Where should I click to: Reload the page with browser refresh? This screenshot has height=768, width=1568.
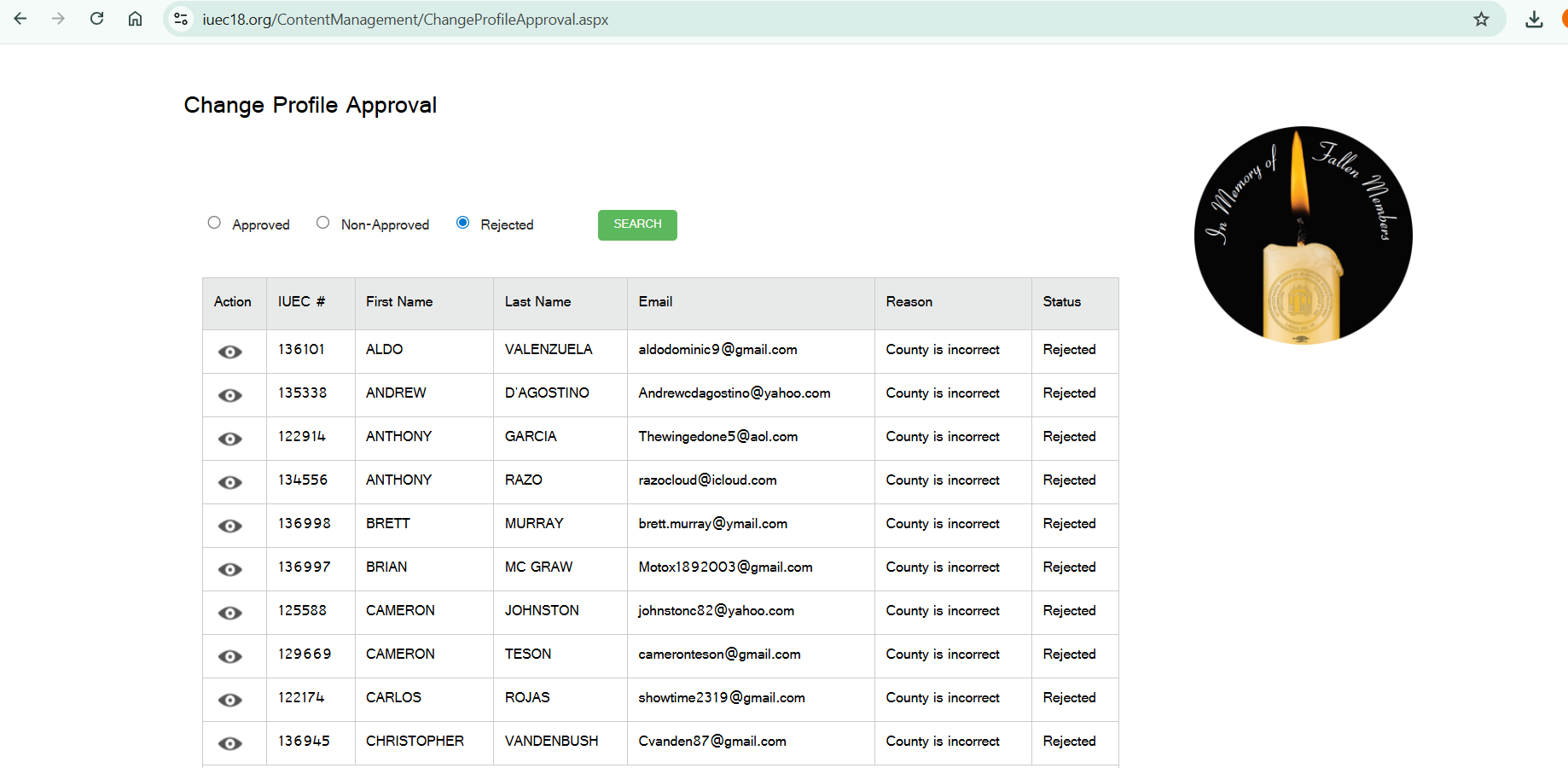point(96,19)
